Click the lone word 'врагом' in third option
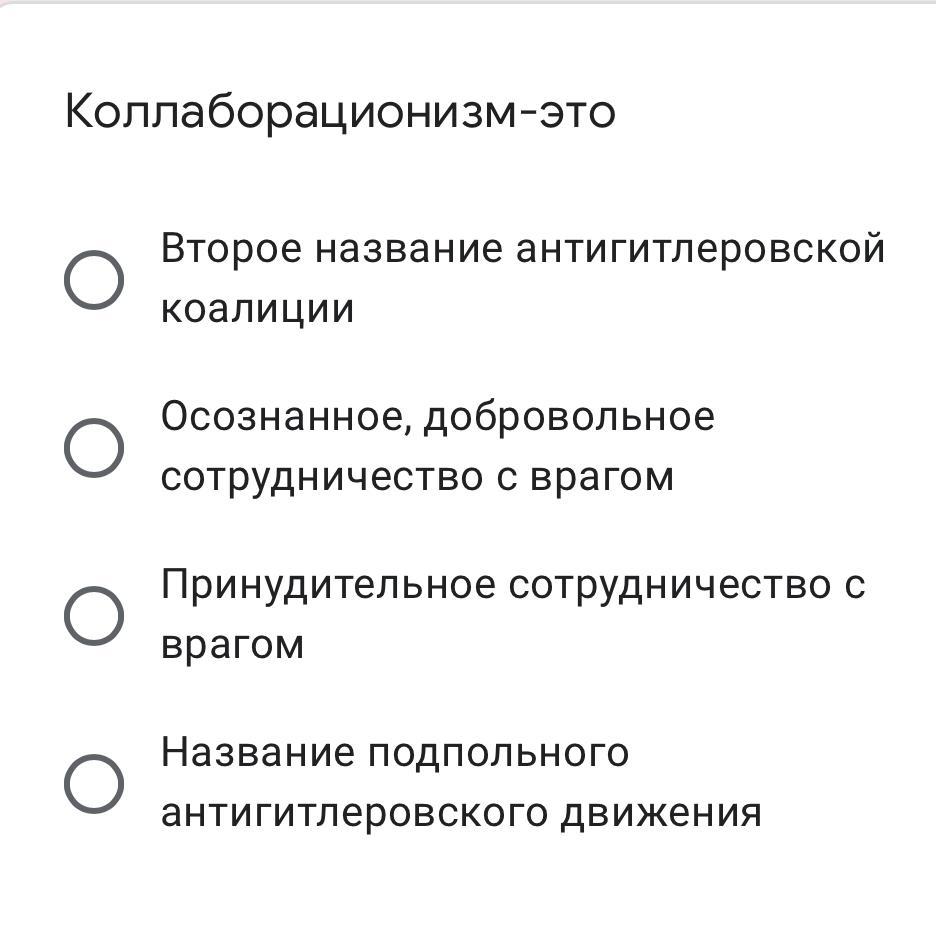The image size is (936, 936). [232, 646]
